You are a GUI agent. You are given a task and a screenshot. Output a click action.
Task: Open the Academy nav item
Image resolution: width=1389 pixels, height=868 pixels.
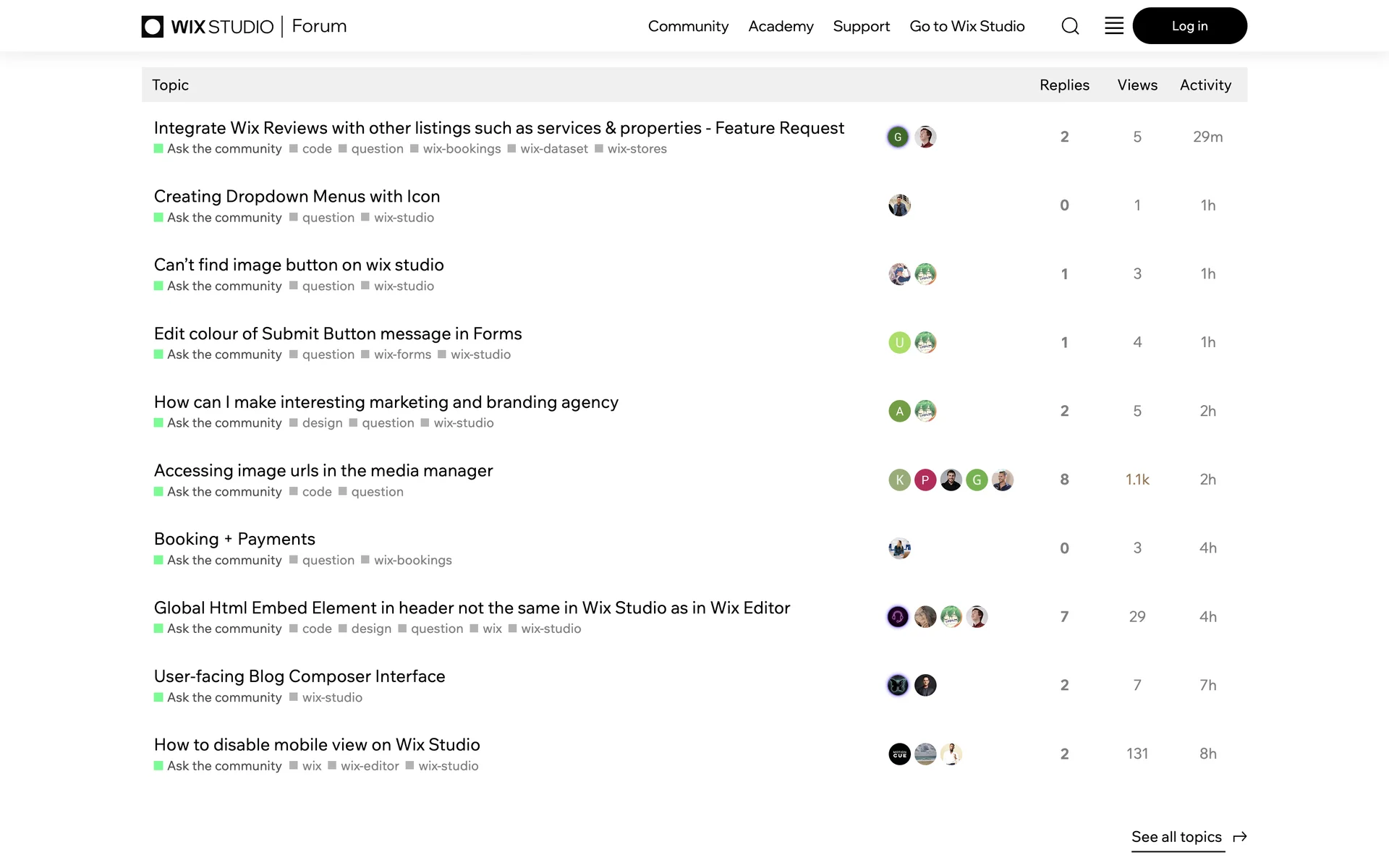[781, 26]
